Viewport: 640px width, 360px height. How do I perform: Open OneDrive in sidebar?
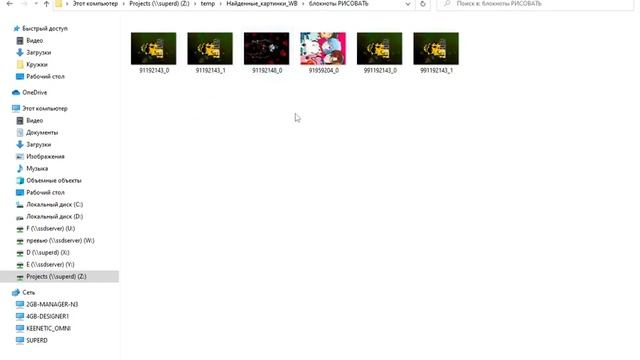(x=34, y=93)
